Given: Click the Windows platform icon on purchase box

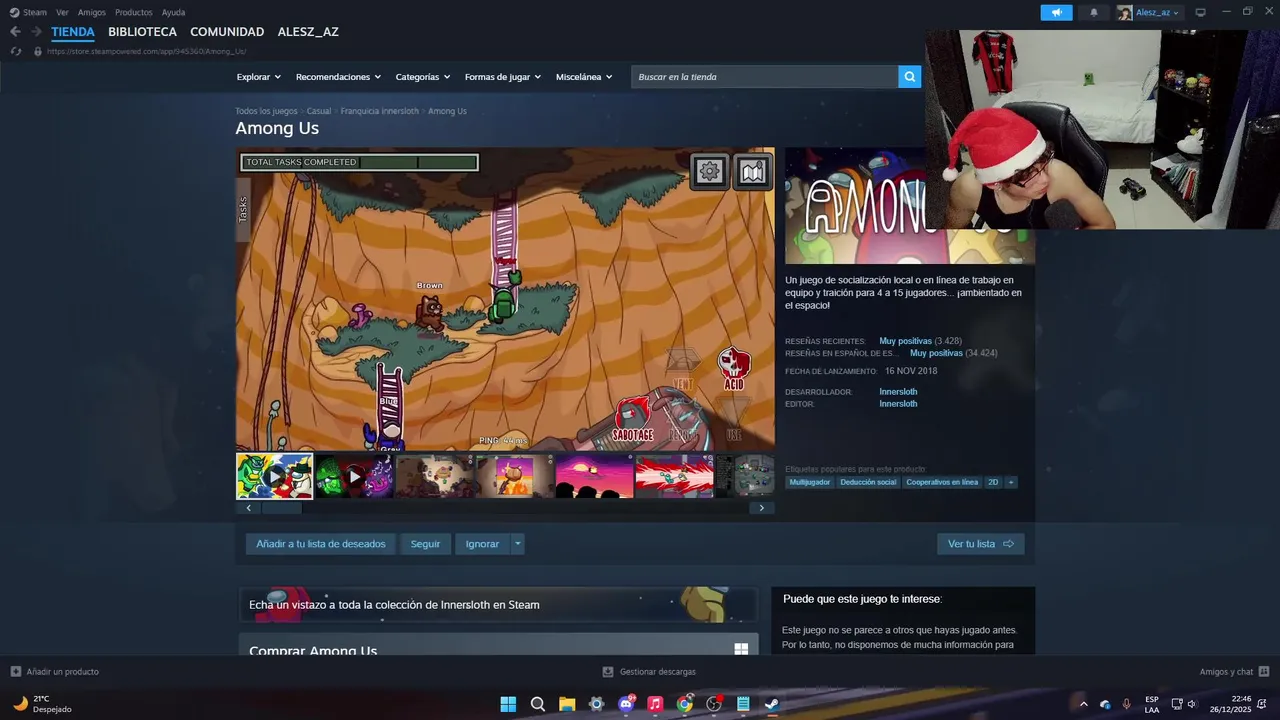Looking at the screenshot, I should 741,649.
